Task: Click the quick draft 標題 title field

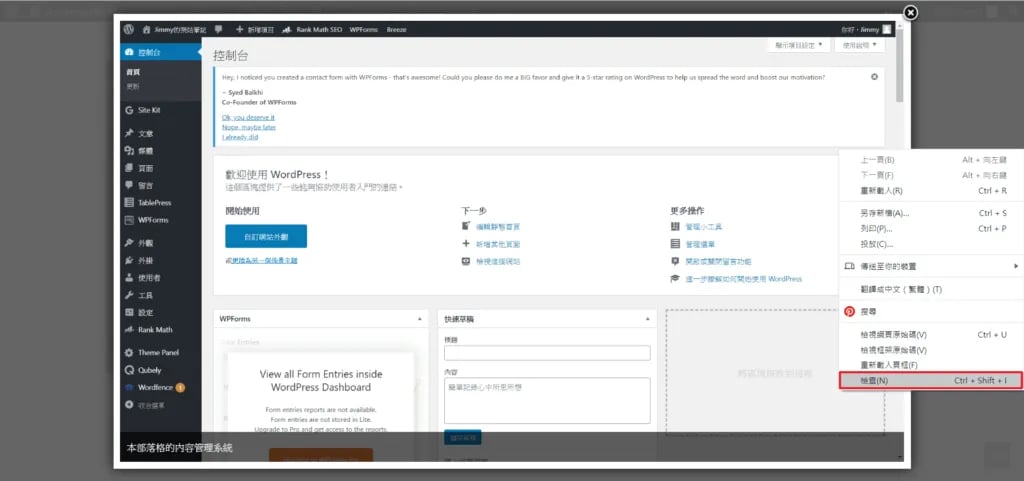Action: click(x=547, y=353)
